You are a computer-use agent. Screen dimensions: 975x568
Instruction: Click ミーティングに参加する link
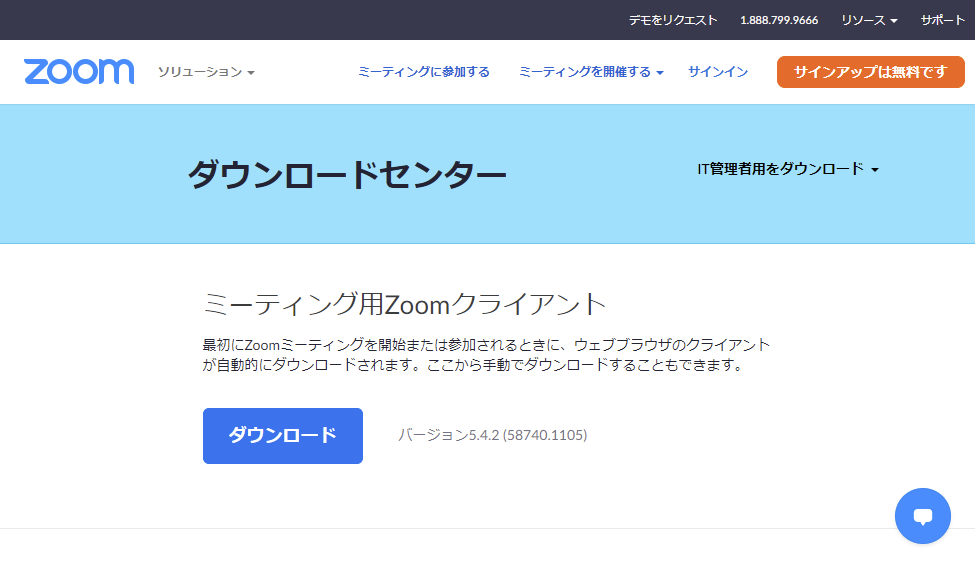[x=423, y=72]
